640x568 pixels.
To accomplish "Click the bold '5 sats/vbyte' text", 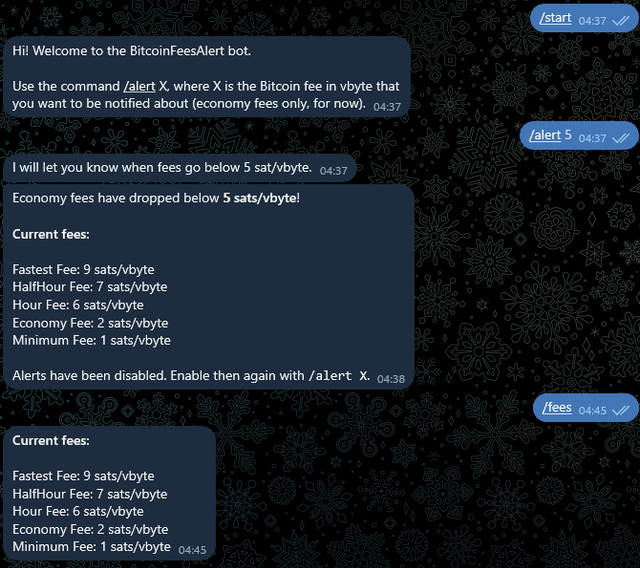I will coord(260,198).
